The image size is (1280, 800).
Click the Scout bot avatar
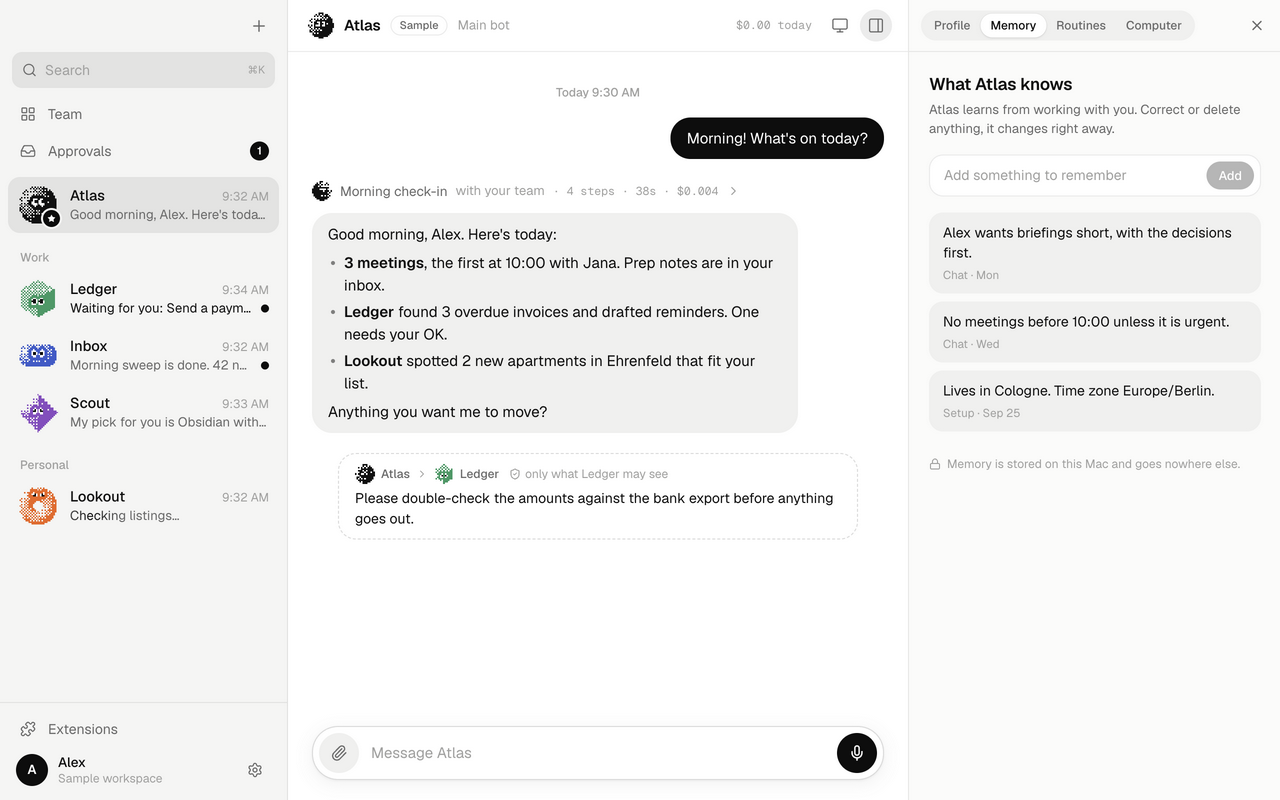click(38, 412)
